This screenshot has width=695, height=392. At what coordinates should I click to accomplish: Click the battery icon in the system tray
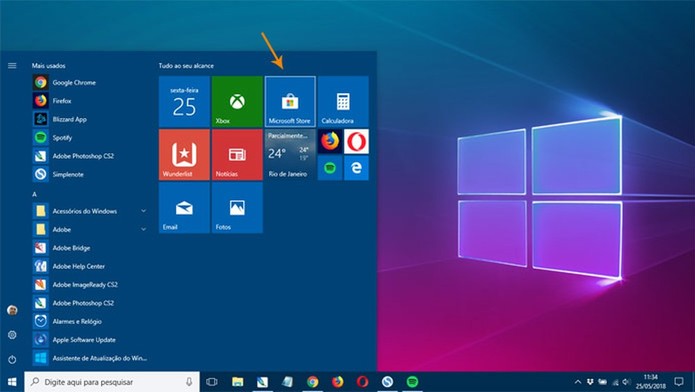tap(602, 382)
